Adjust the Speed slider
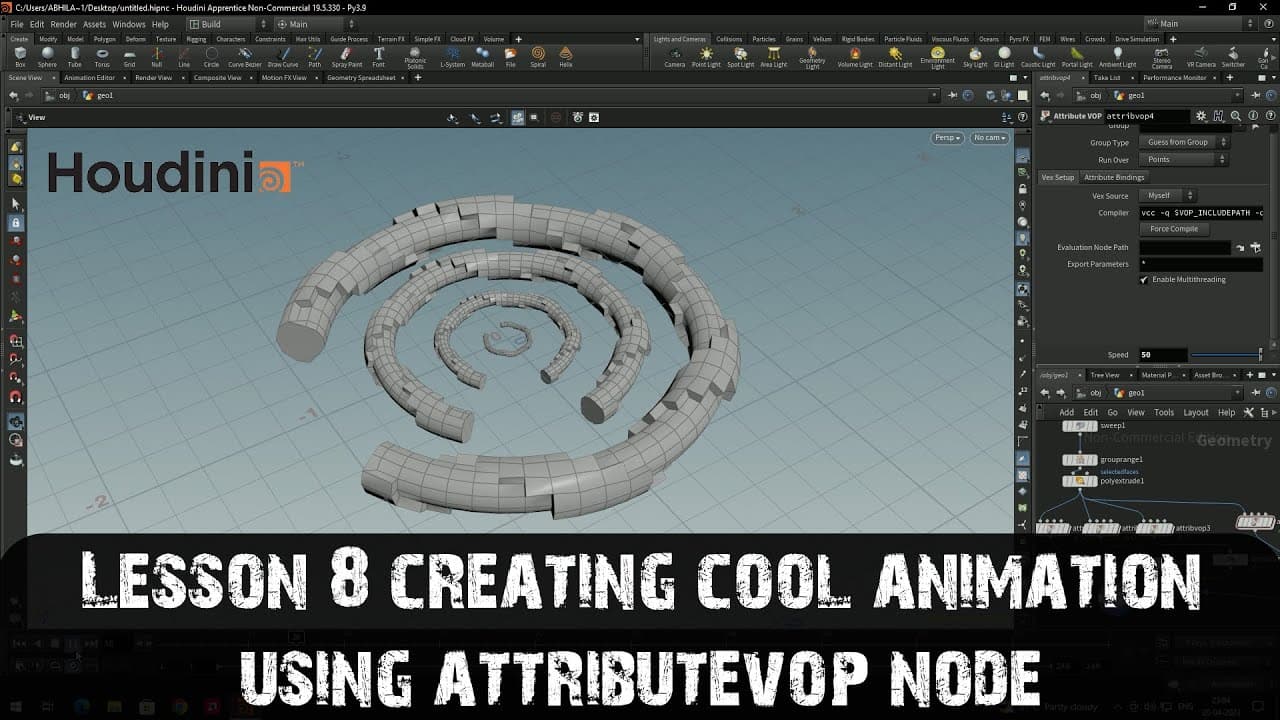This screenshot has height=720, width=1280. click(x=1226, y=355)
